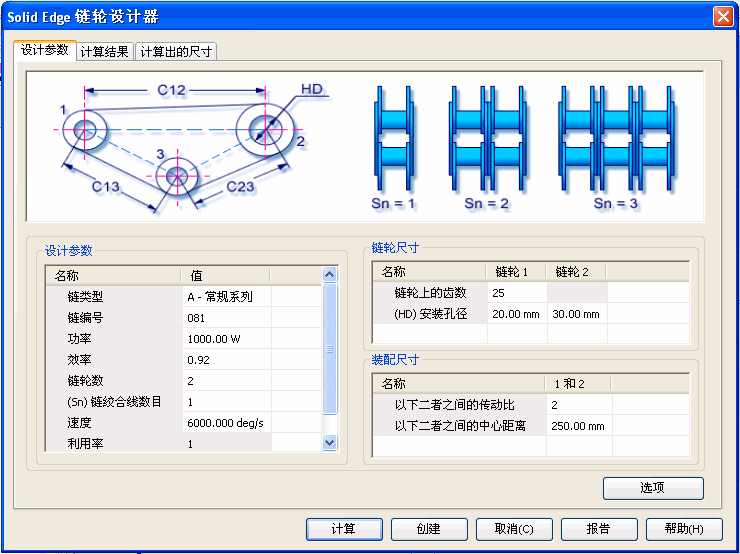Open the 报告 report button
This screenshot has width=740, height=554.
(599, 529)
